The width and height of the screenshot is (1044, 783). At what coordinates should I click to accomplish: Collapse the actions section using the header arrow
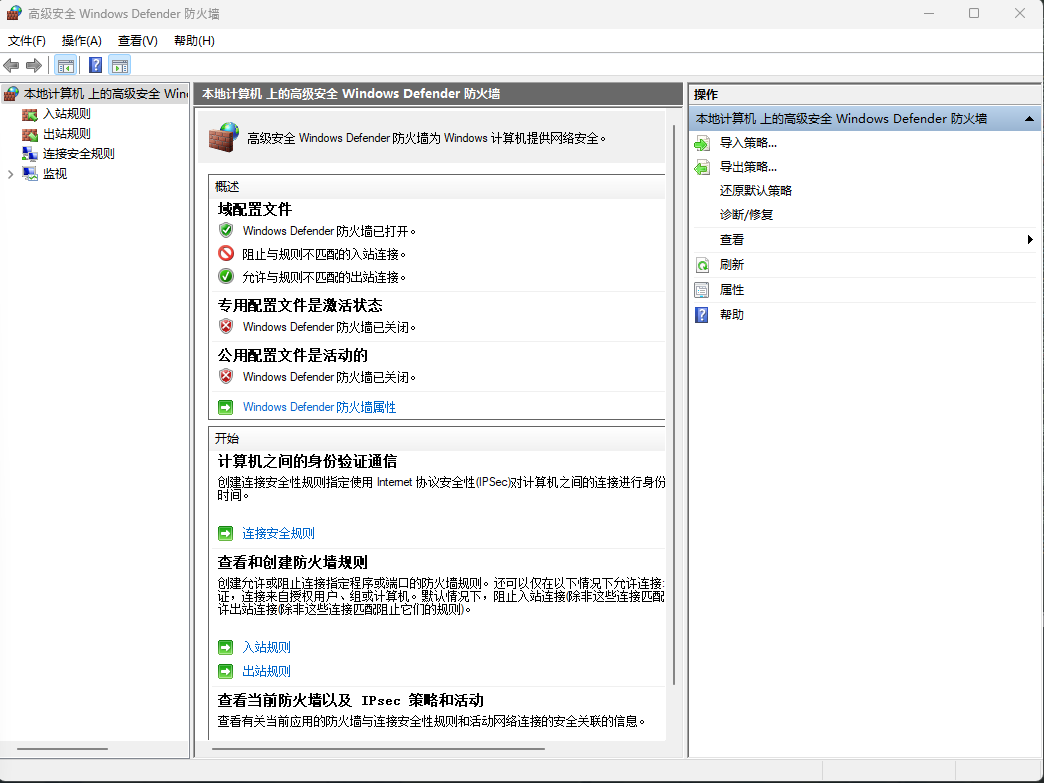[x=1029, y=119]
